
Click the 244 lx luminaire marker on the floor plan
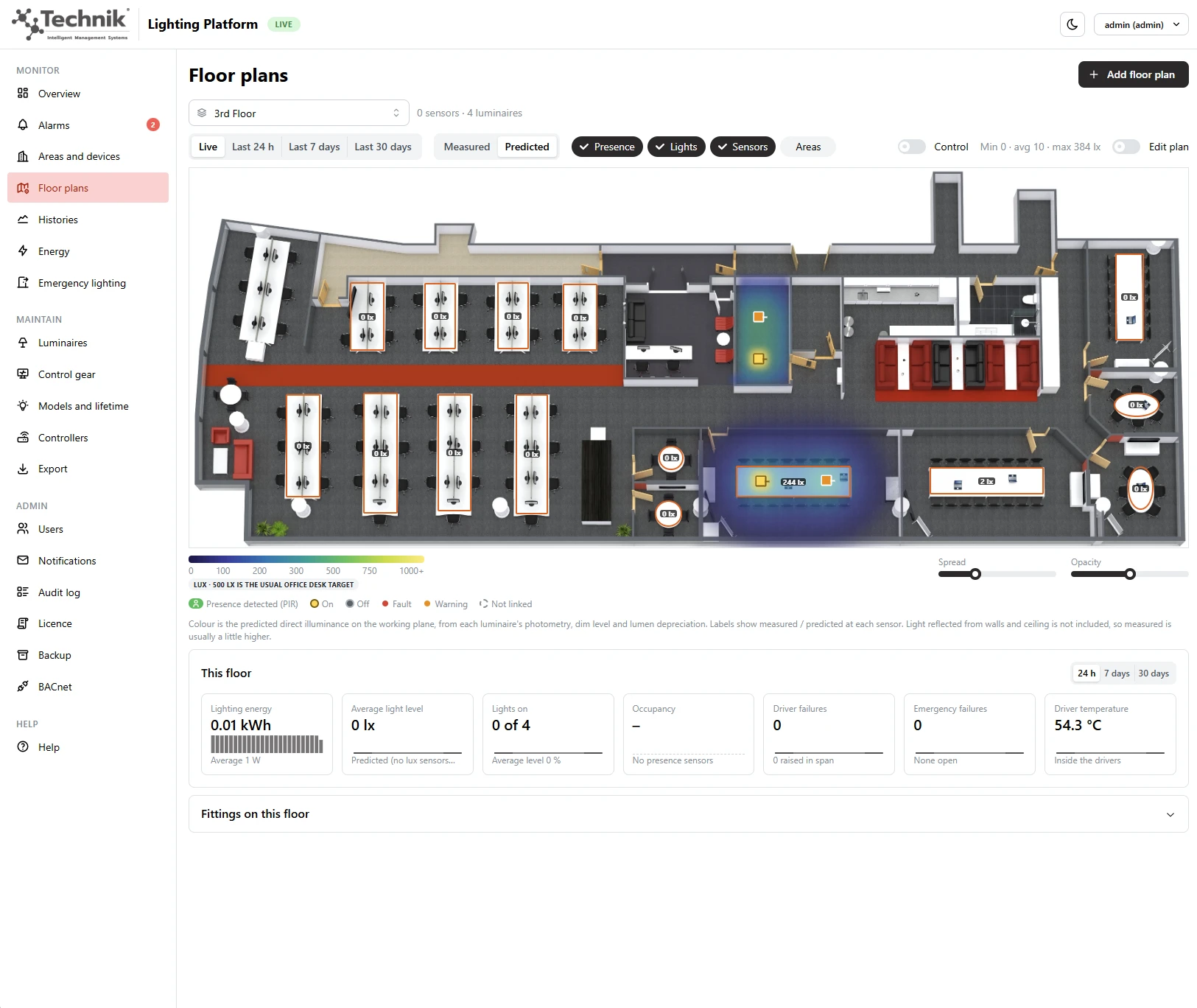[793, 482]
